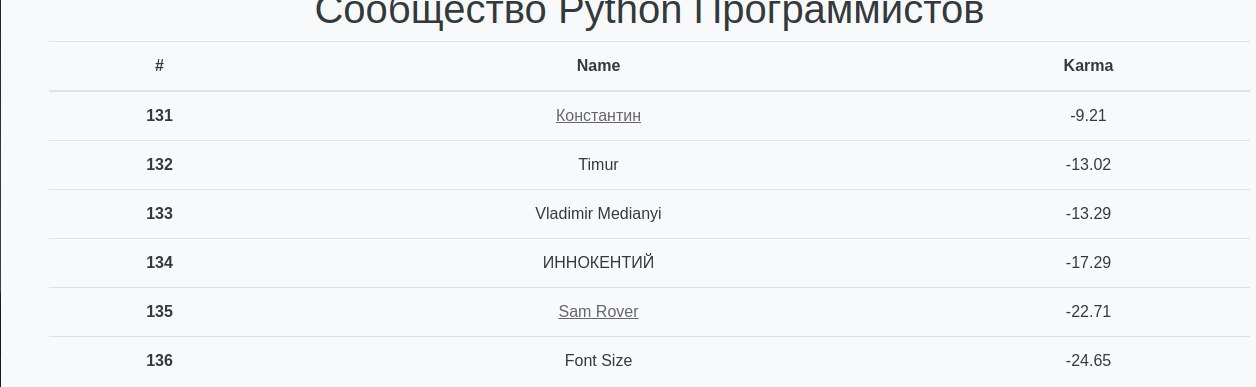Click rank number 132

(x=159, y=164)
